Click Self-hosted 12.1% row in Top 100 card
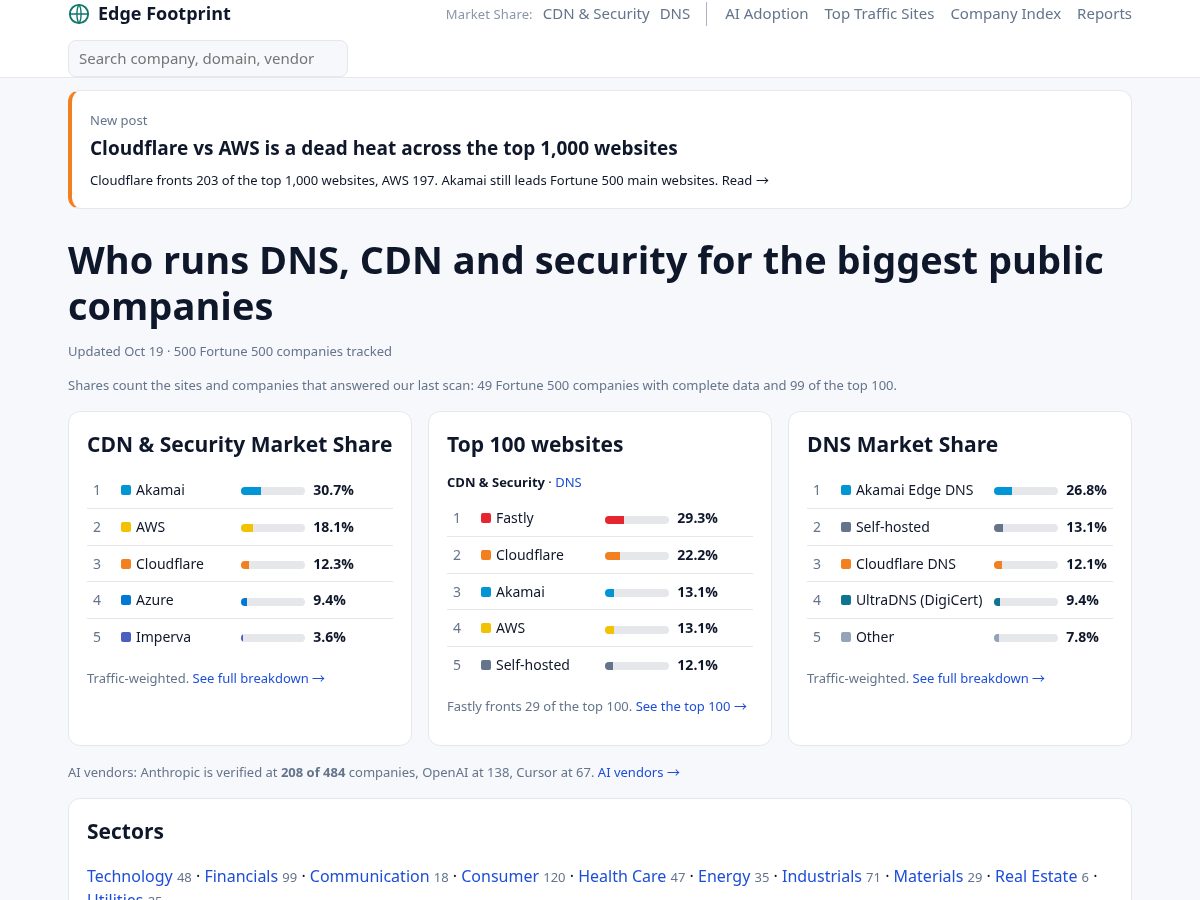Viewport: 1200px width, 900px height. tap(600, 665)
